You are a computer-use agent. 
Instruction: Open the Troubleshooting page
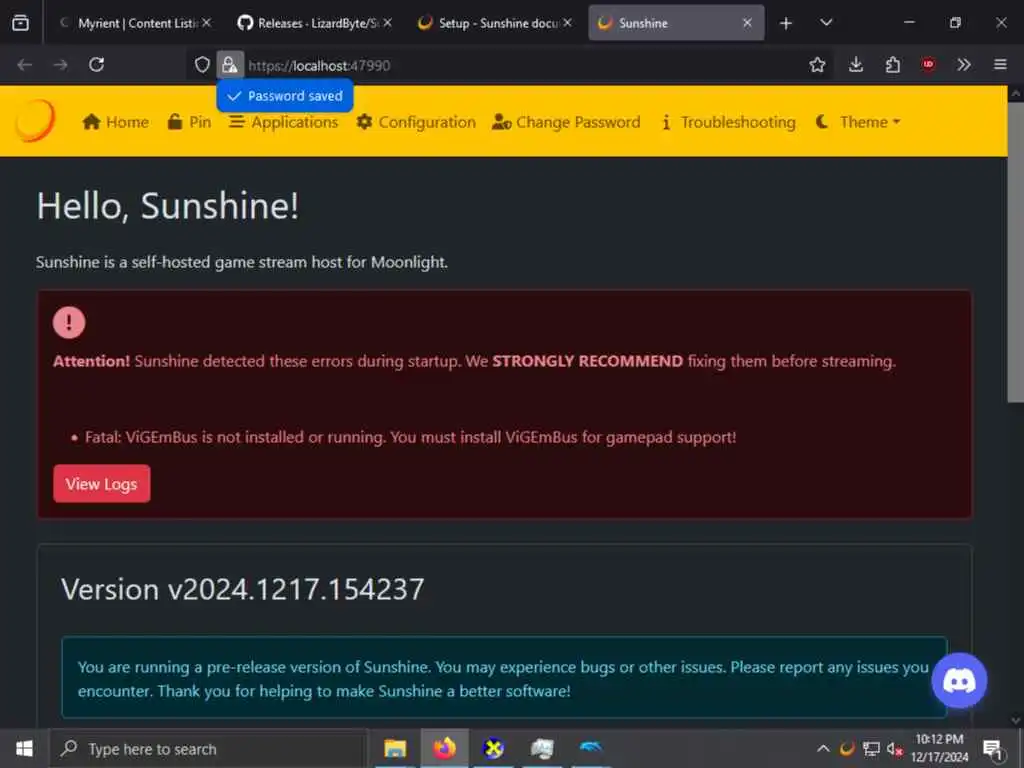728,122
